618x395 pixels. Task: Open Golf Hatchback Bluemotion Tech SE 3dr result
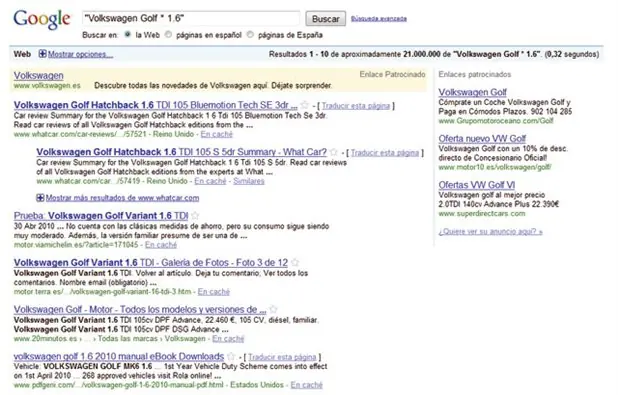coord(155,105)
